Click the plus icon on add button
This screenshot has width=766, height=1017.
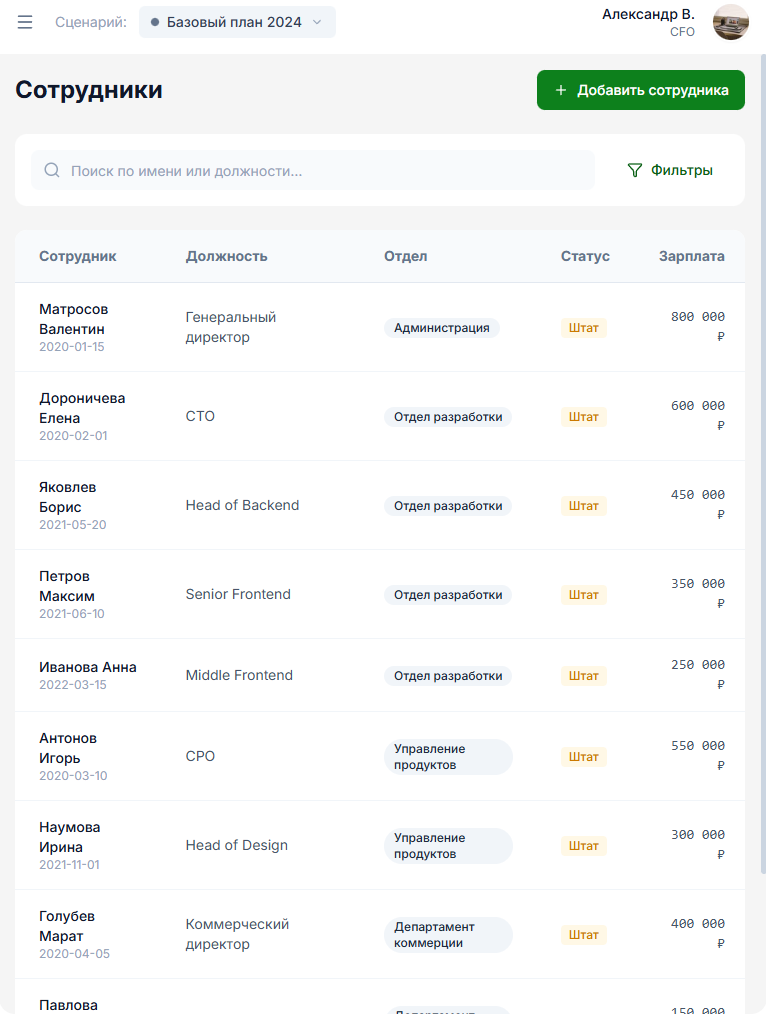[561, 91]
